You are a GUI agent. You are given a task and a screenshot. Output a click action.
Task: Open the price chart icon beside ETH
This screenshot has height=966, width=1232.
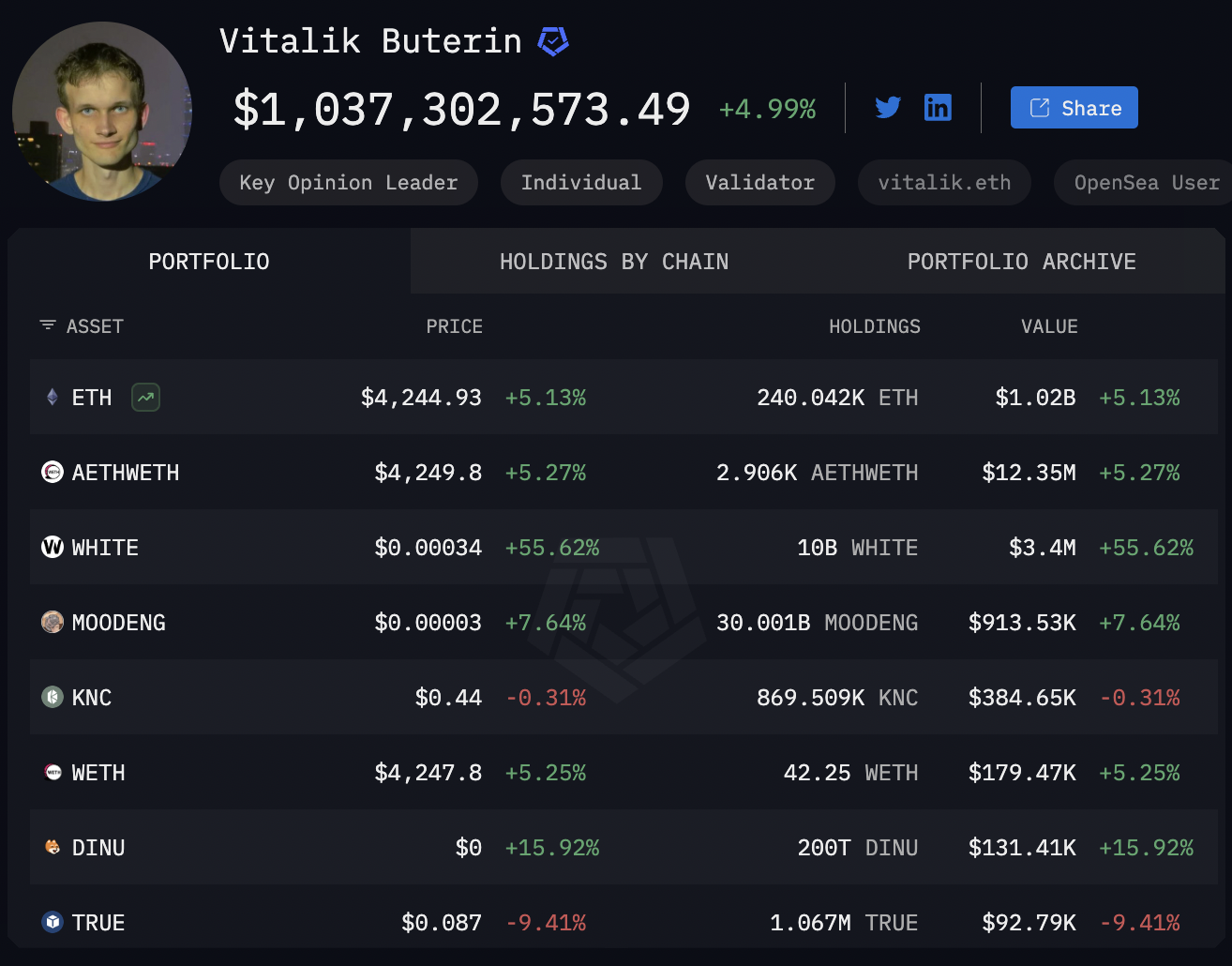click(144, 397)
